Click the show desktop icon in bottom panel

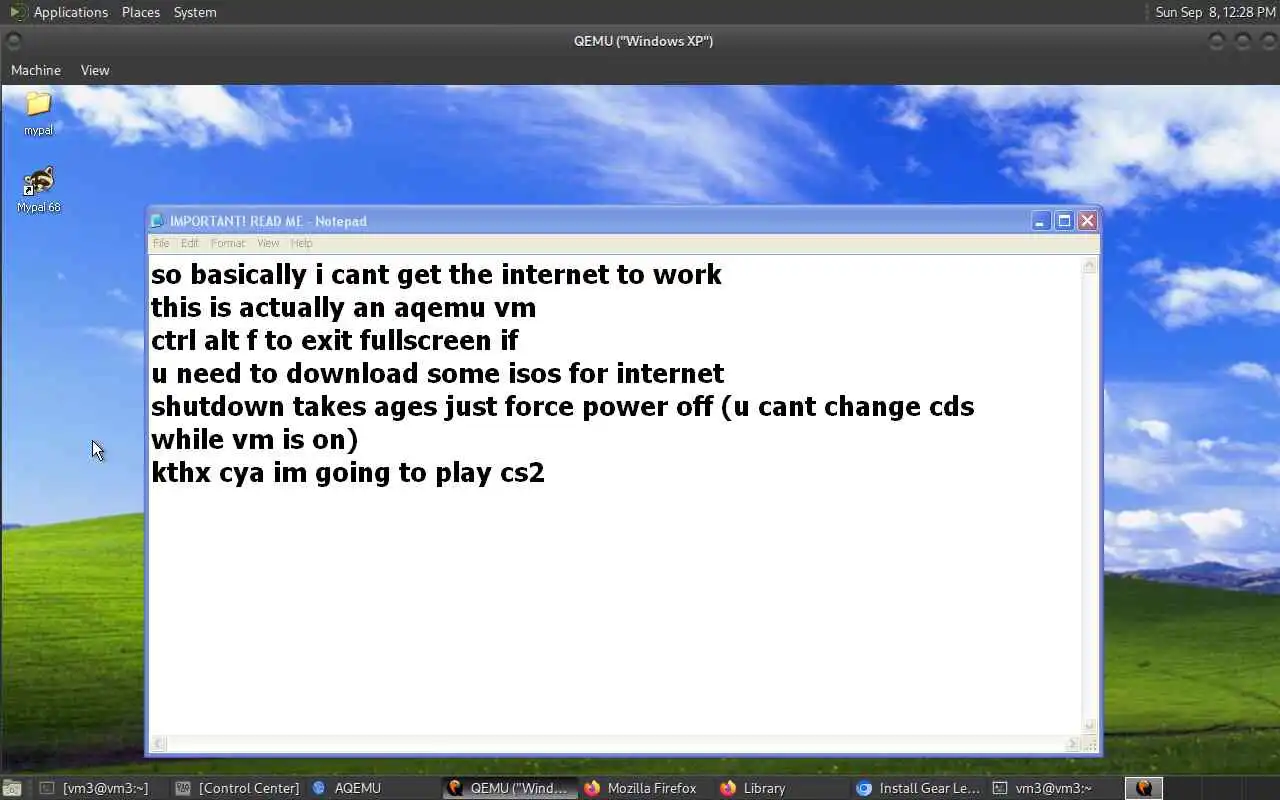click(x=11, y=788)
